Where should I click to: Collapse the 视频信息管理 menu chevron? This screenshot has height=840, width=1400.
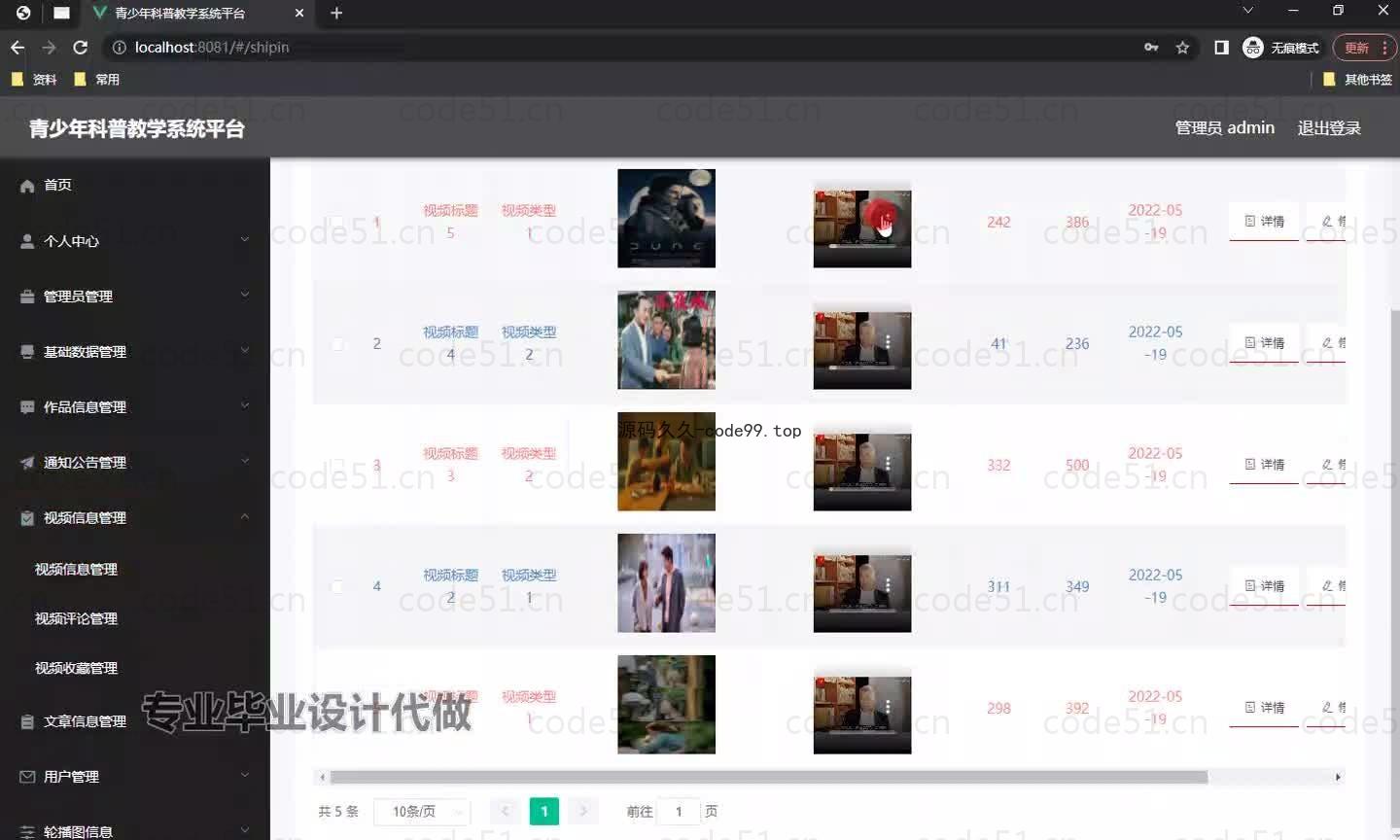(x=245, y=516)
